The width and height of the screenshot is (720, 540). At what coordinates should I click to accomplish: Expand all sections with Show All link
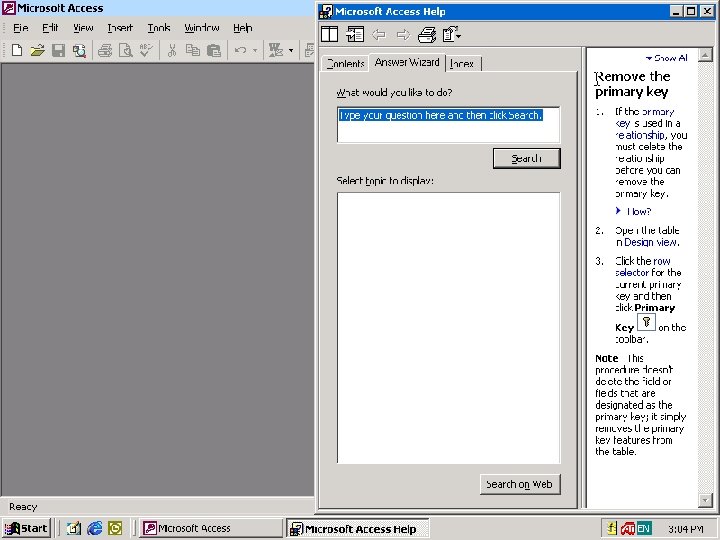tap(667, 58)
